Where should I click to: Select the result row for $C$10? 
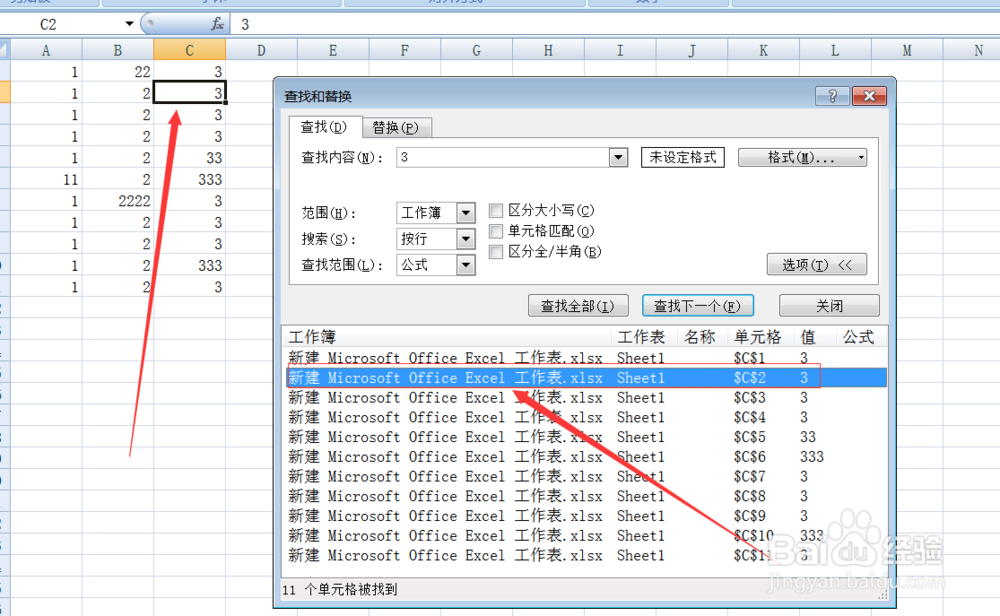tap(585, 536)
